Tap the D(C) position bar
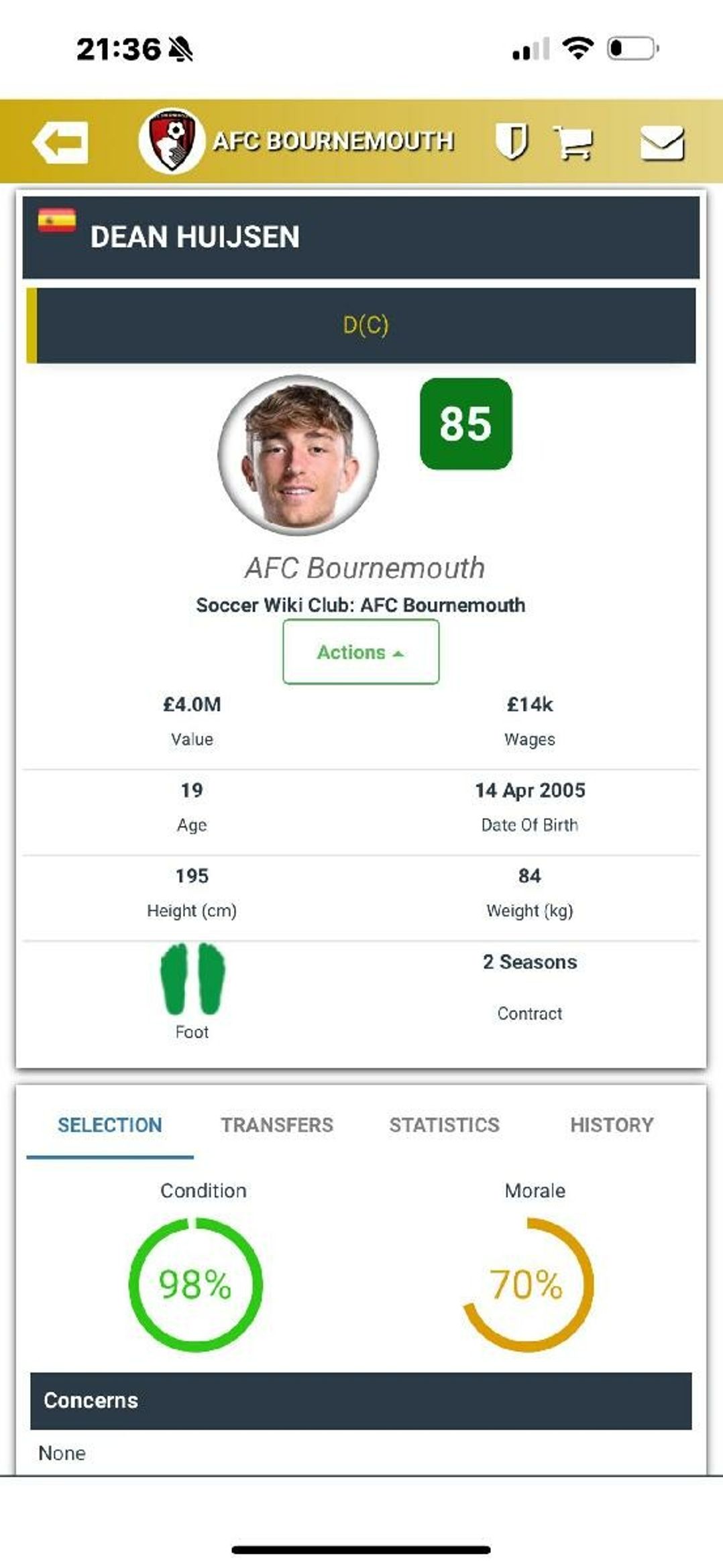723x1568 pixels. coord(366,325)
